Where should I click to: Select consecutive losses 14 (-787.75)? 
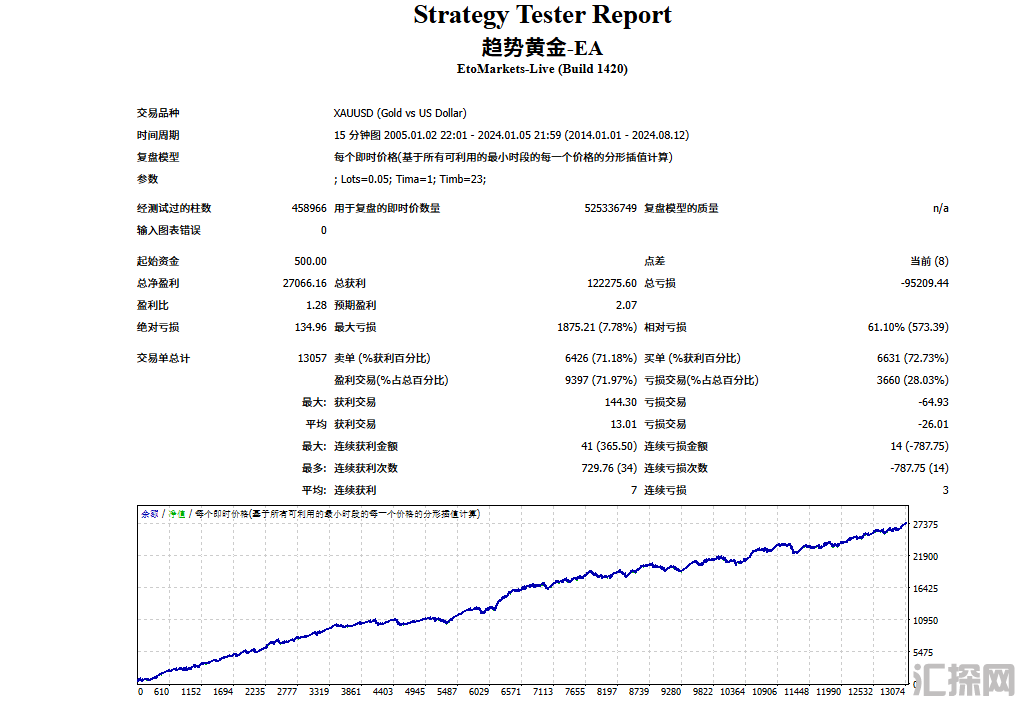[919, 446]
